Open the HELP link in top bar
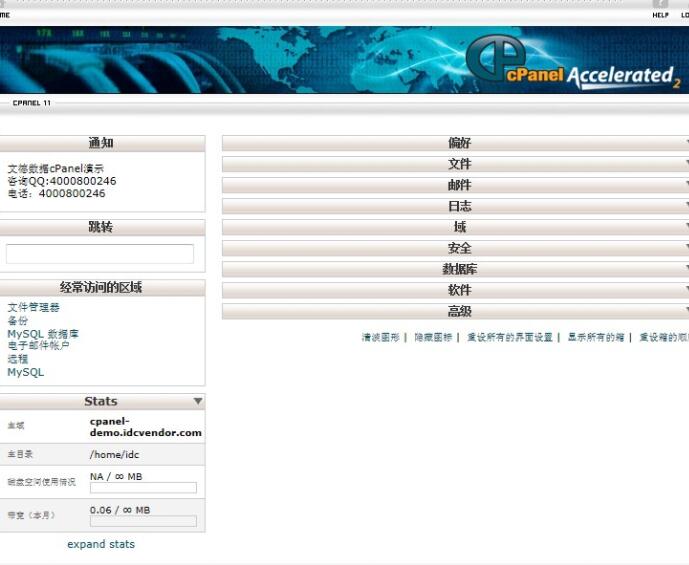This screenshot has width=689, height=565. click(x=660, y=15)
